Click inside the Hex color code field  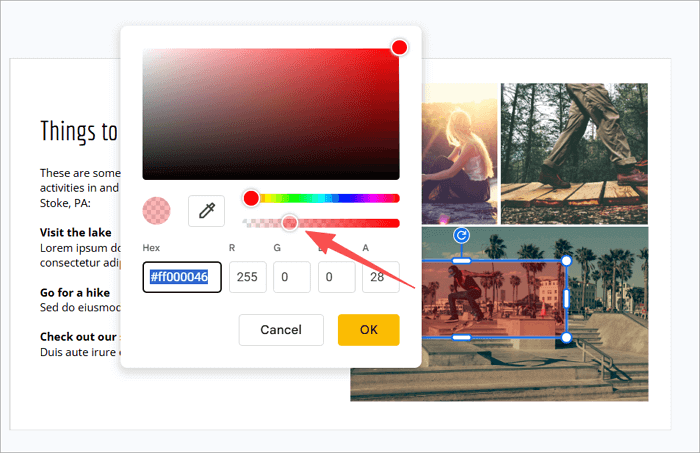[x=182, y=277]
